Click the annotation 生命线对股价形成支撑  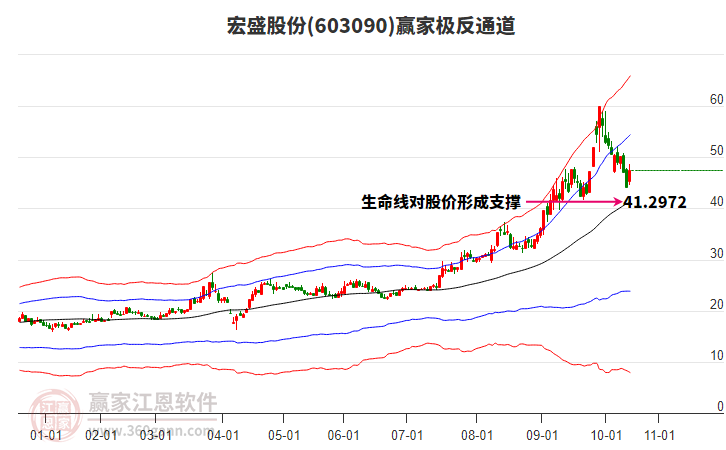point(441,202)
